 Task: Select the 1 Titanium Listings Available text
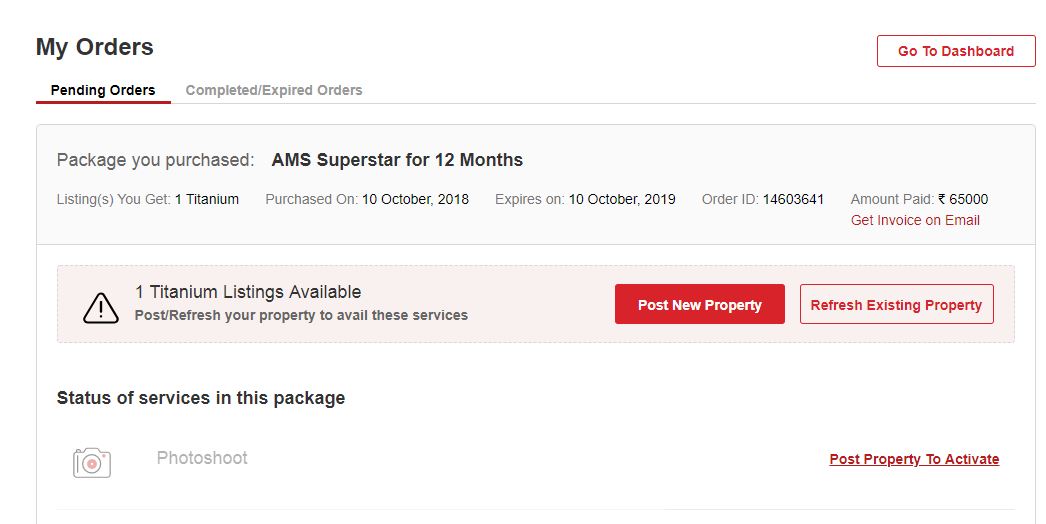(248, 292)
